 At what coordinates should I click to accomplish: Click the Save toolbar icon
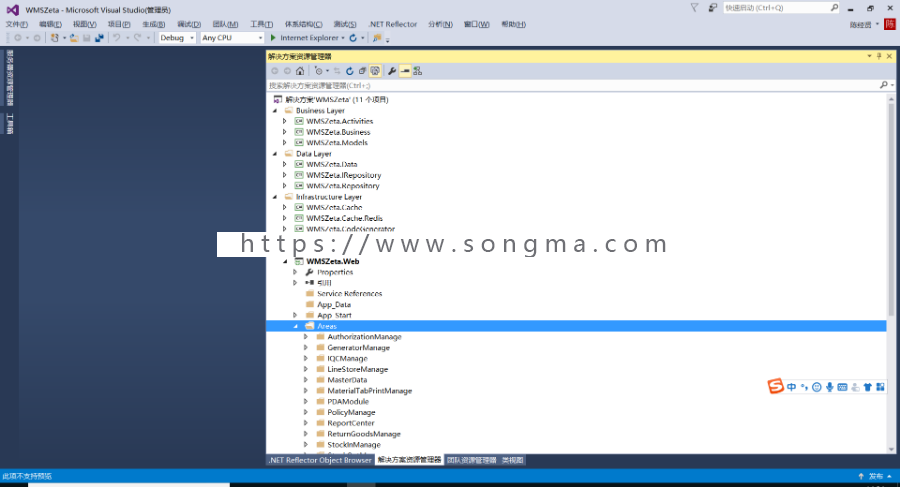(x=87, y=38)
